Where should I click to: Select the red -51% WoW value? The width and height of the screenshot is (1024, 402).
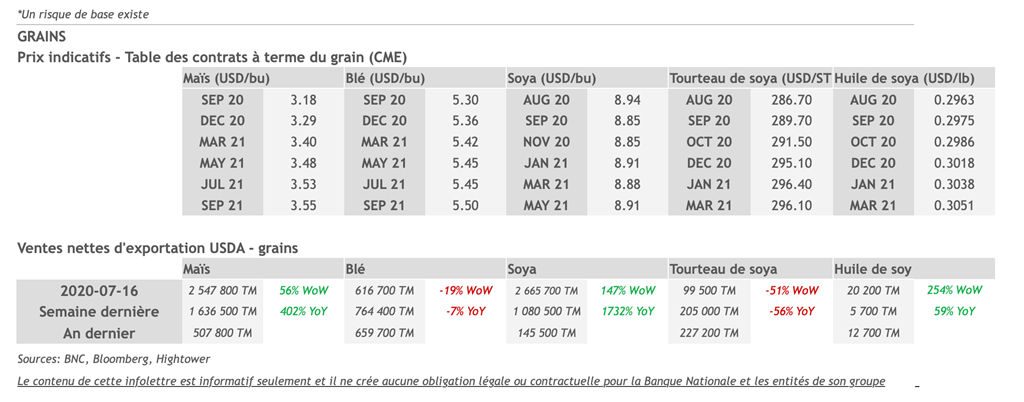[x=791, y=290]
